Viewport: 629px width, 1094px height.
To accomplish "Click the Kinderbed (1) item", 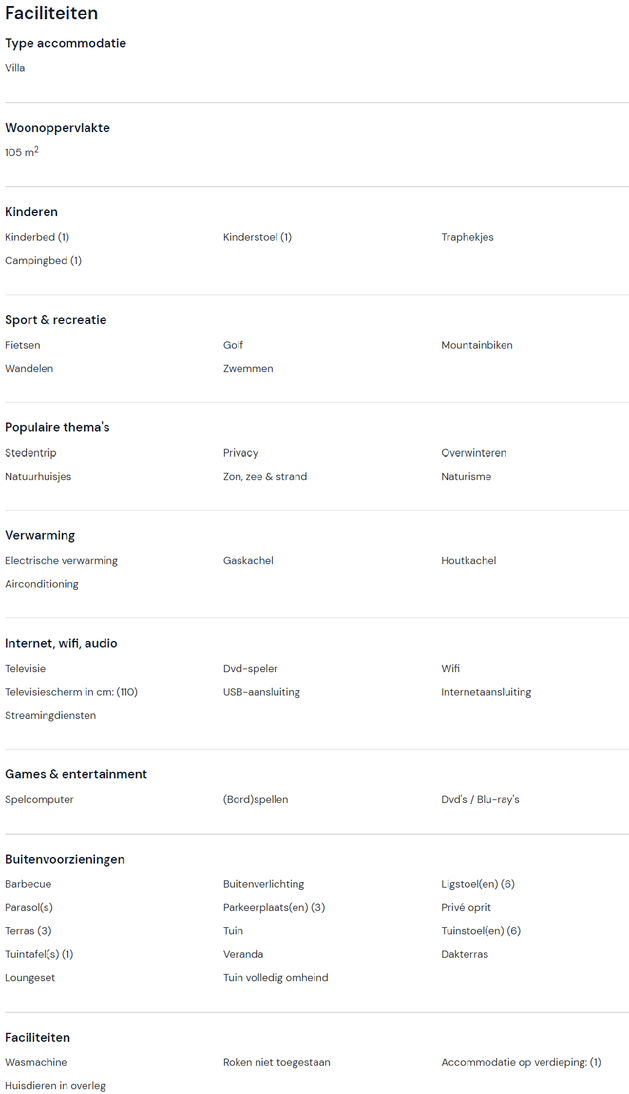I will click(37, 237).
